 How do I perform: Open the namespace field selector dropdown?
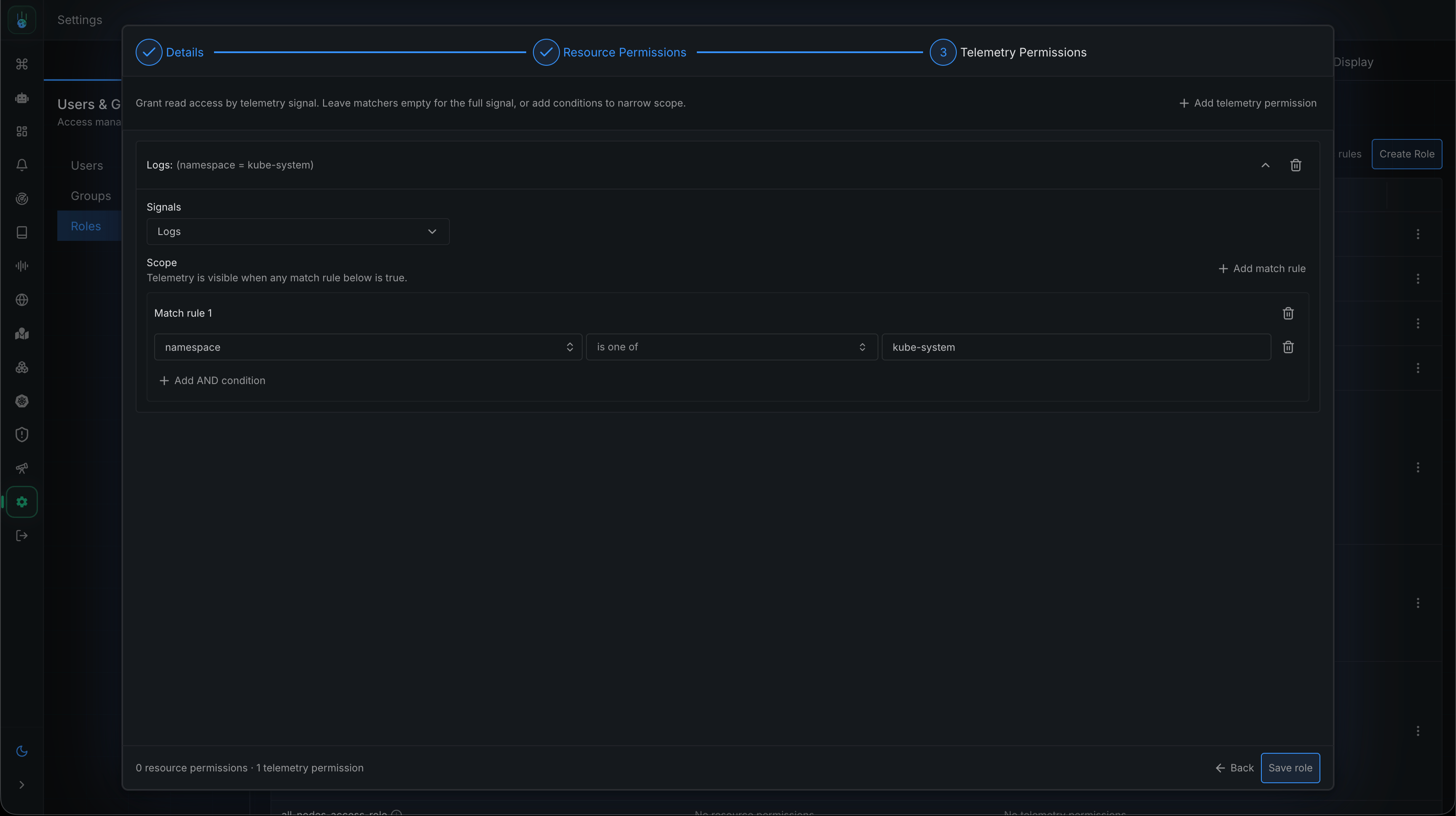point(368,347)
